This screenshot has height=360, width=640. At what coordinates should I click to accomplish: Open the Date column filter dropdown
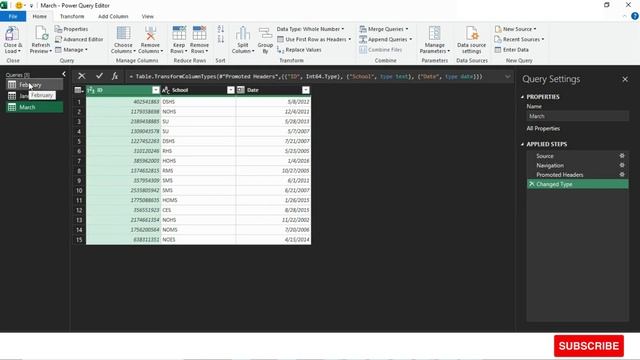click(306, 90)
